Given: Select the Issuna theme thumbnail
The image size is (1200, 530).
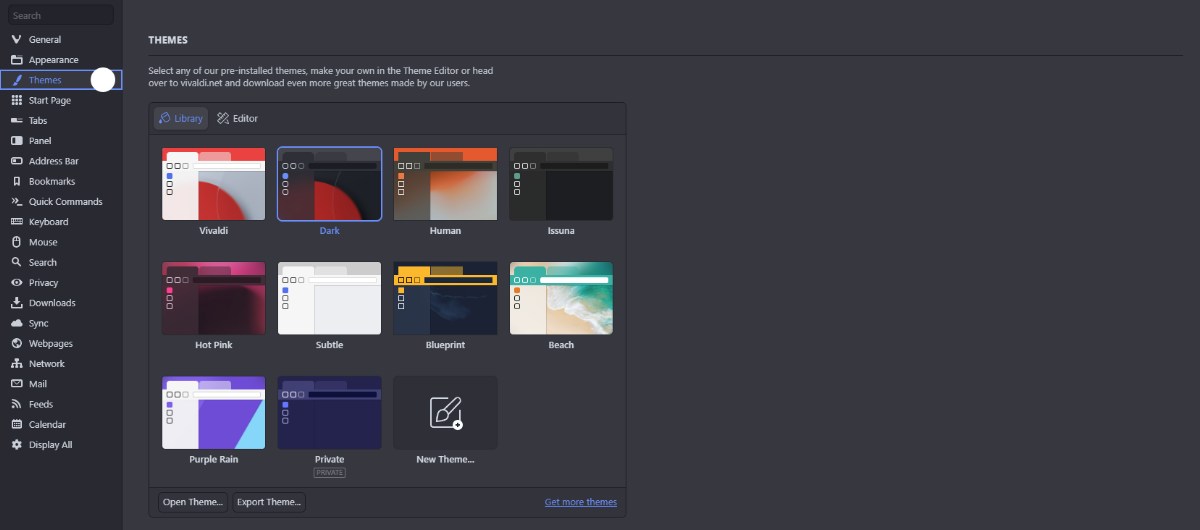Looking at the screenshot, I should [x=561, y=184].
